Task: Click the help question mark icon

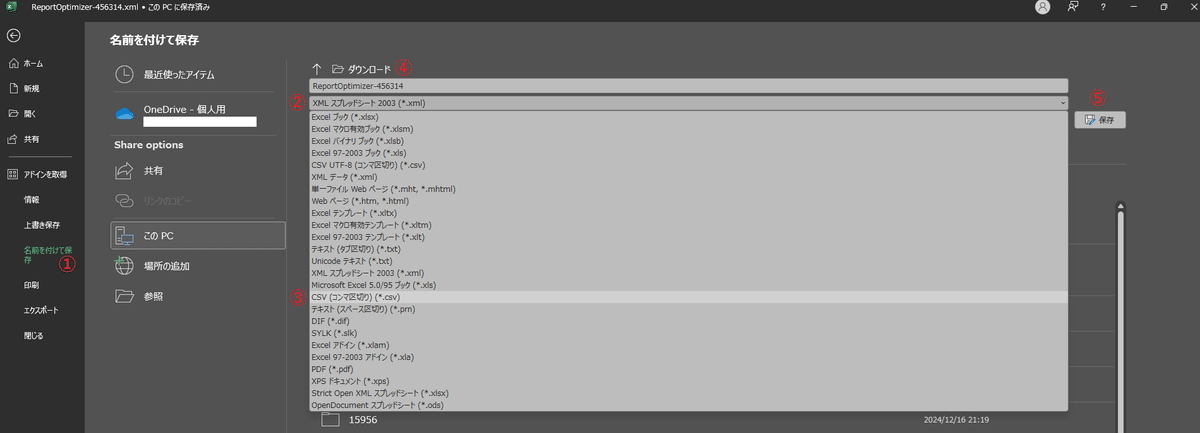Action: [1103, 7]
